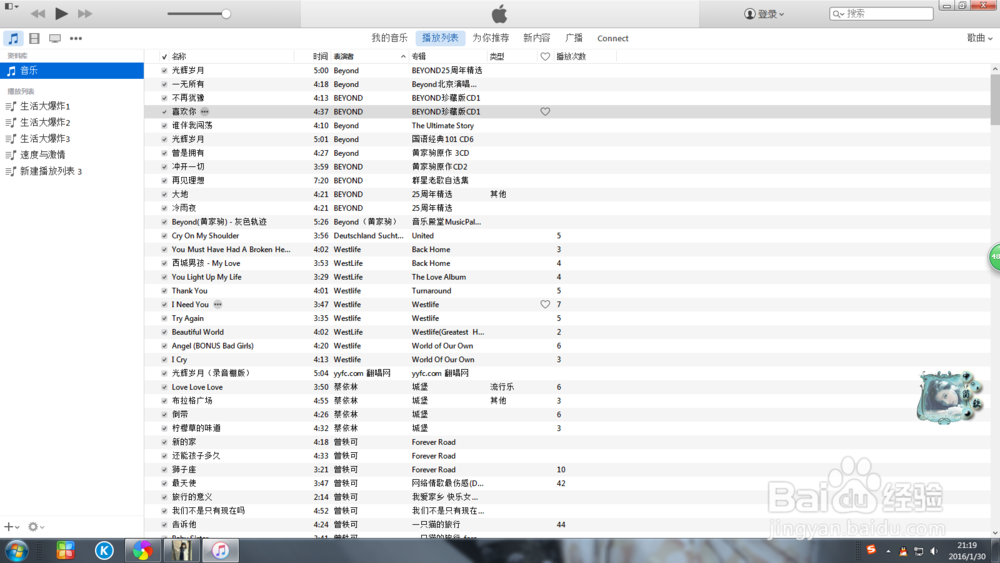Switch to 播放列表 tab
Viewport: 1000px width, 563px height.
point(440,38)
